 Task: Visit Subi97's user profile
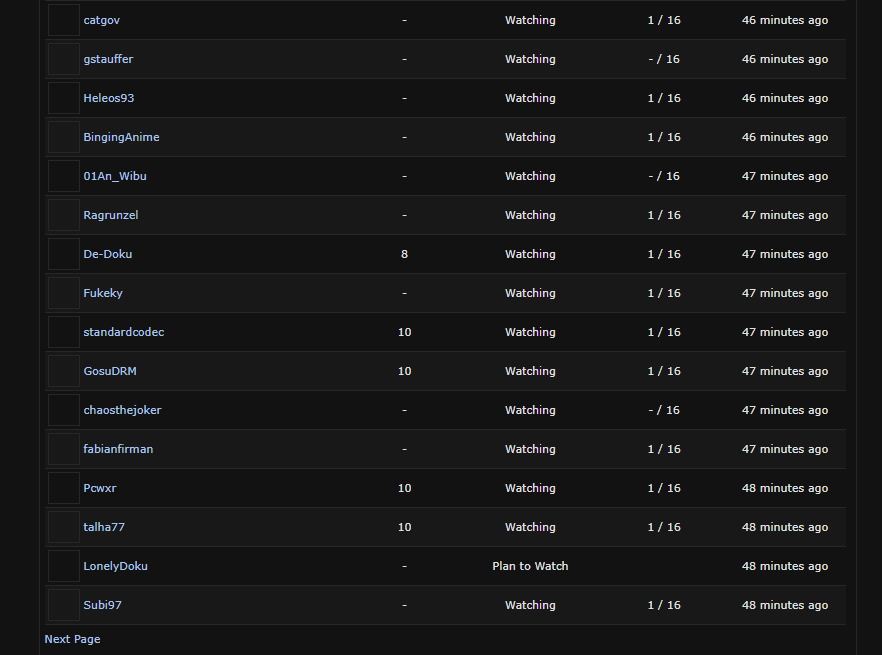click(x=103, y=605)
